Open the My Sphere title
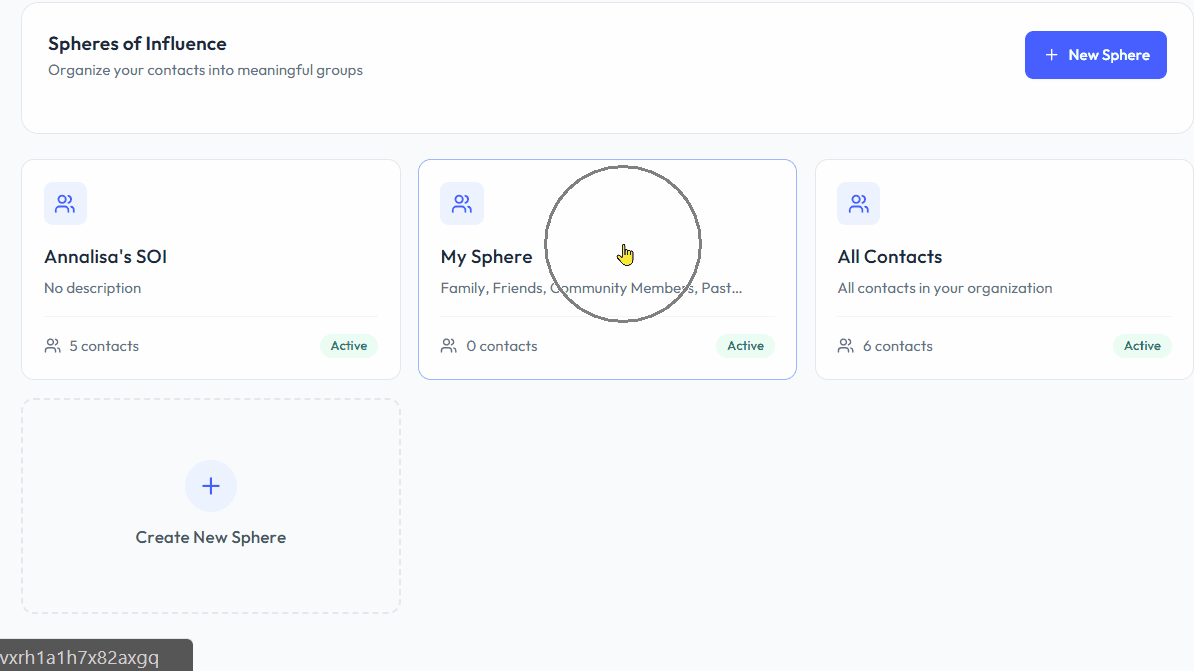This screenshot has width=1194, height=671. pyautogui.click(x=486, y=257)
